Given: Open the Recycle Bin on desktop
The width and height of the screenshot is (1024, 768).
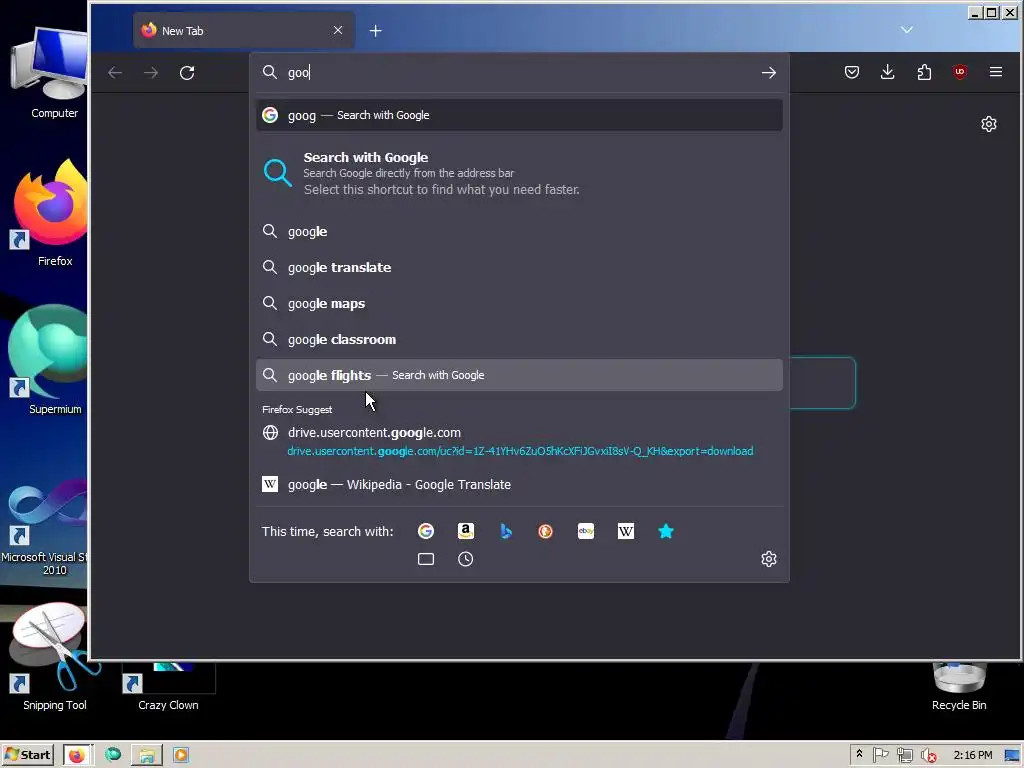Looking at the screenshot, I should point(959,686).
